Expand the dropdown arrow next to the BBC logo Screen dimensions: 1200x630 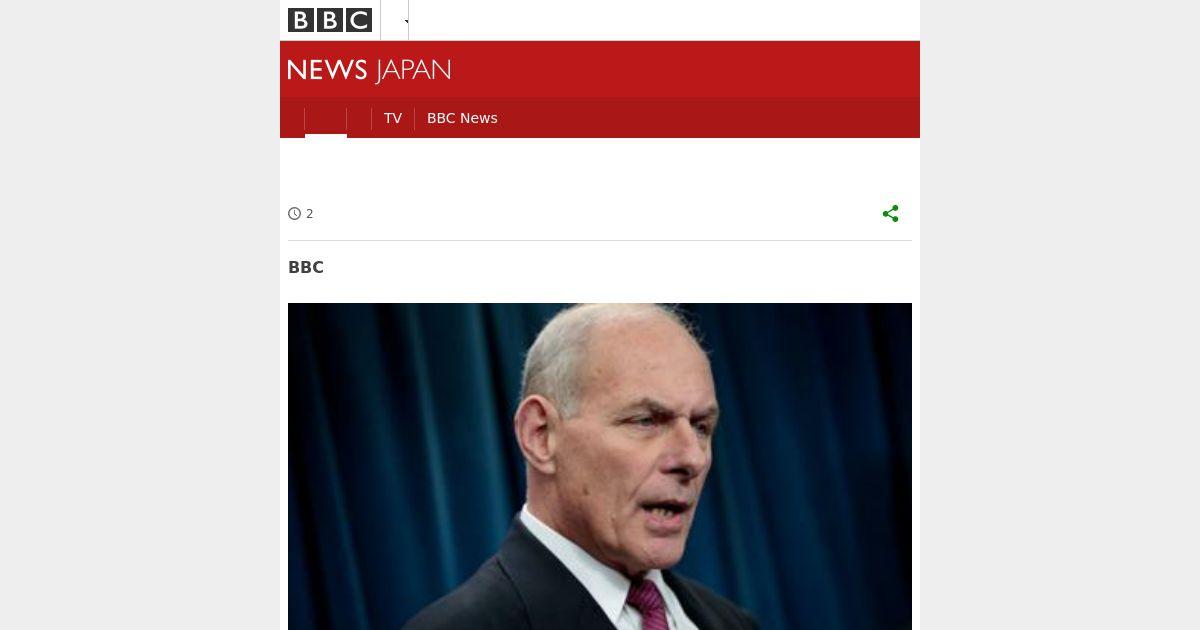point(407,21)
